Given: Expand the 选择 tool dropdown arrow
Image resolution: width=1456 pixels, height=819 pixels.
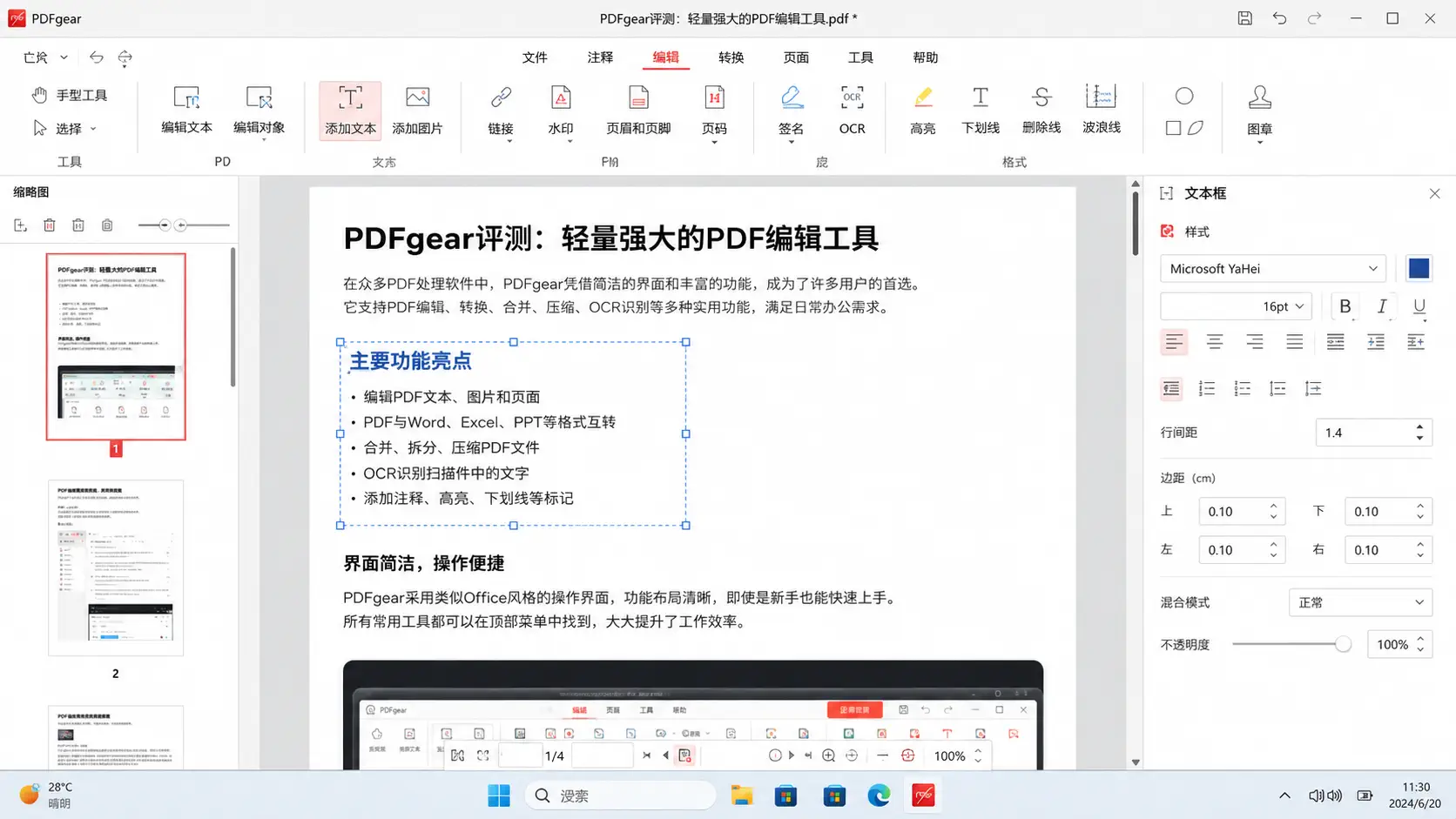Looking at the screenshot, I should tap(93, 129).
